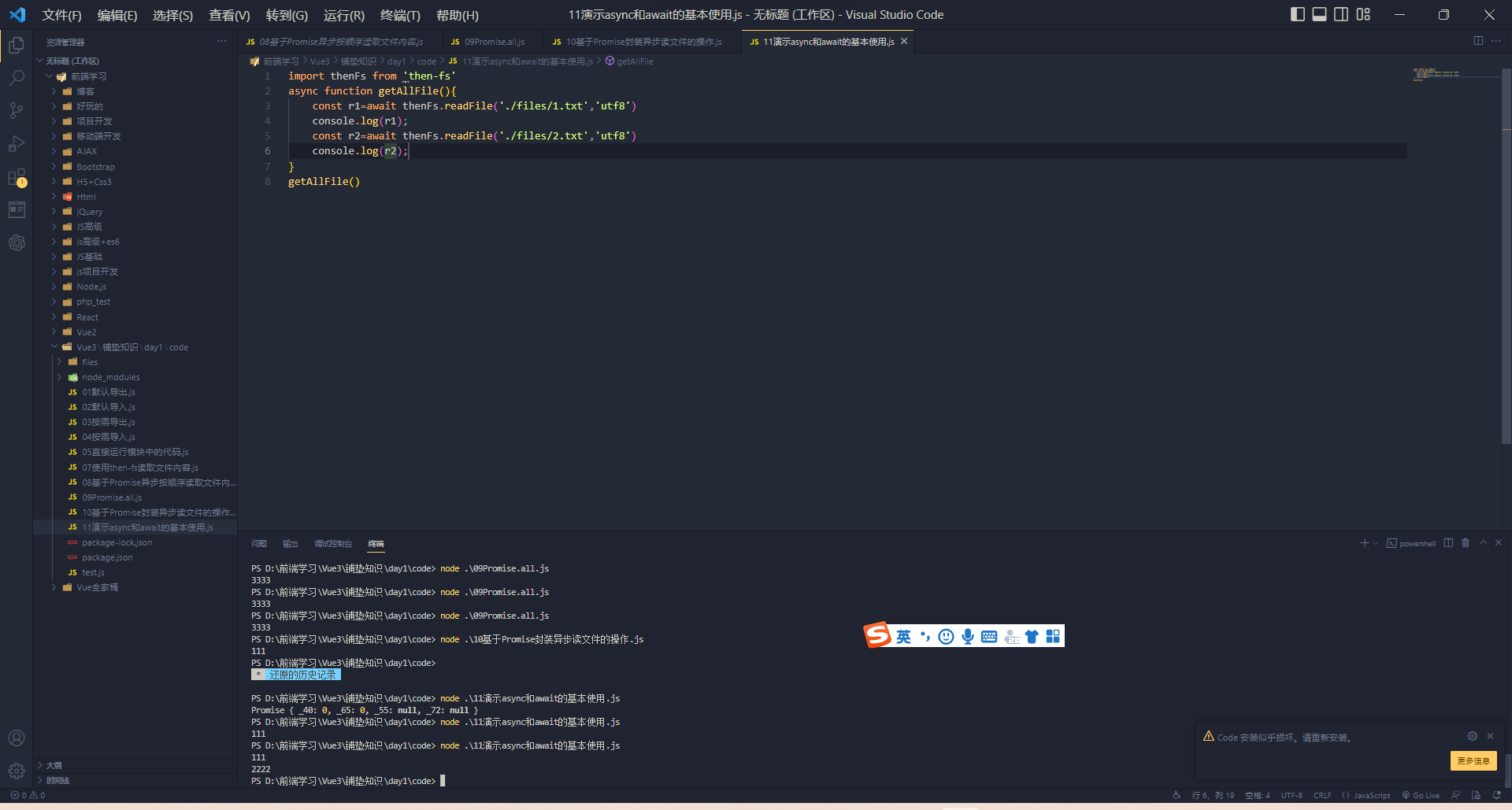Screen dimensions: 1512x810
Task: Open the ChatGPT extension icon in activity bar
Action: (17, 242)
